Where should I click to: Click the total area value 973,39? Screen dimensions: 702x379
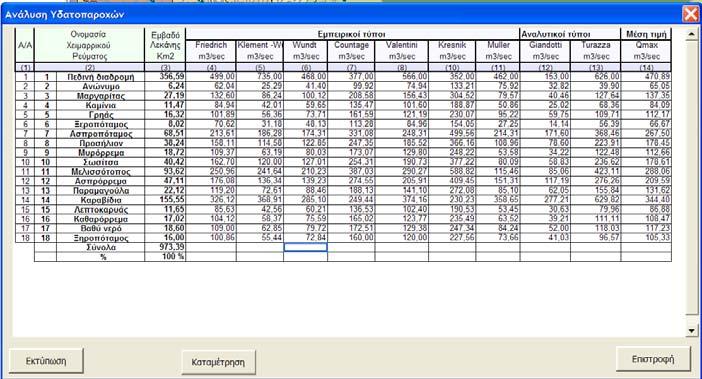[171, 247]
